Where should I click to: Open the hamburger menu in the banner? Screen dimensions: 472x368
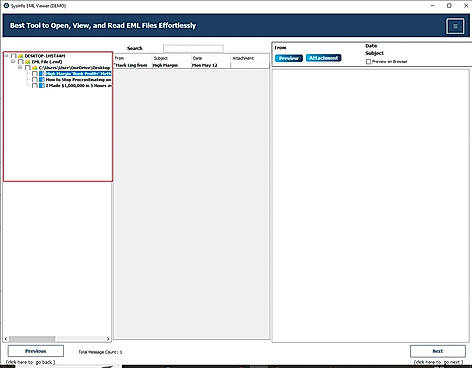click(x=455, y=26)
